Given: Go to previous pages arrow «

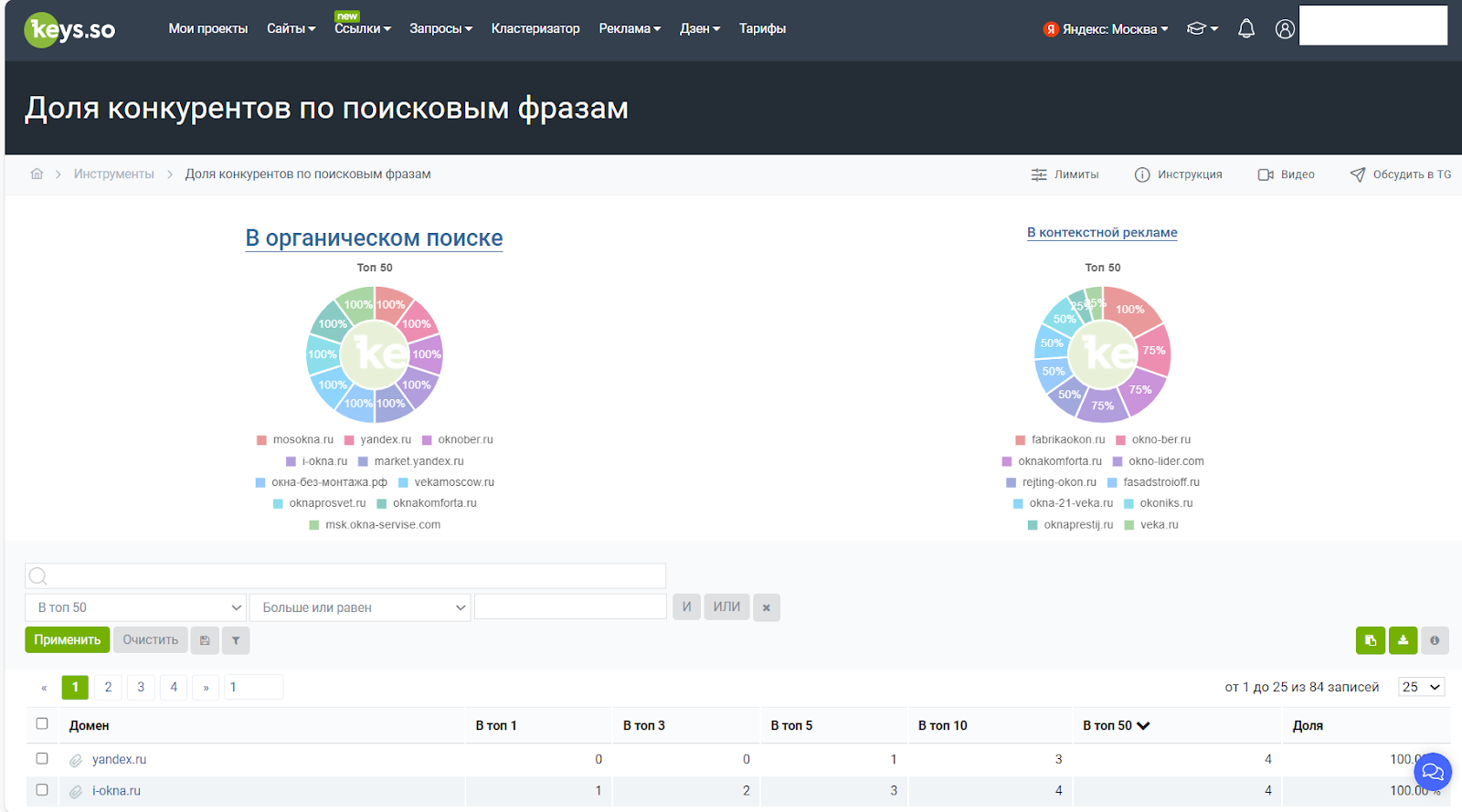Looking at the screenshot, I should (x=44, y=688).
